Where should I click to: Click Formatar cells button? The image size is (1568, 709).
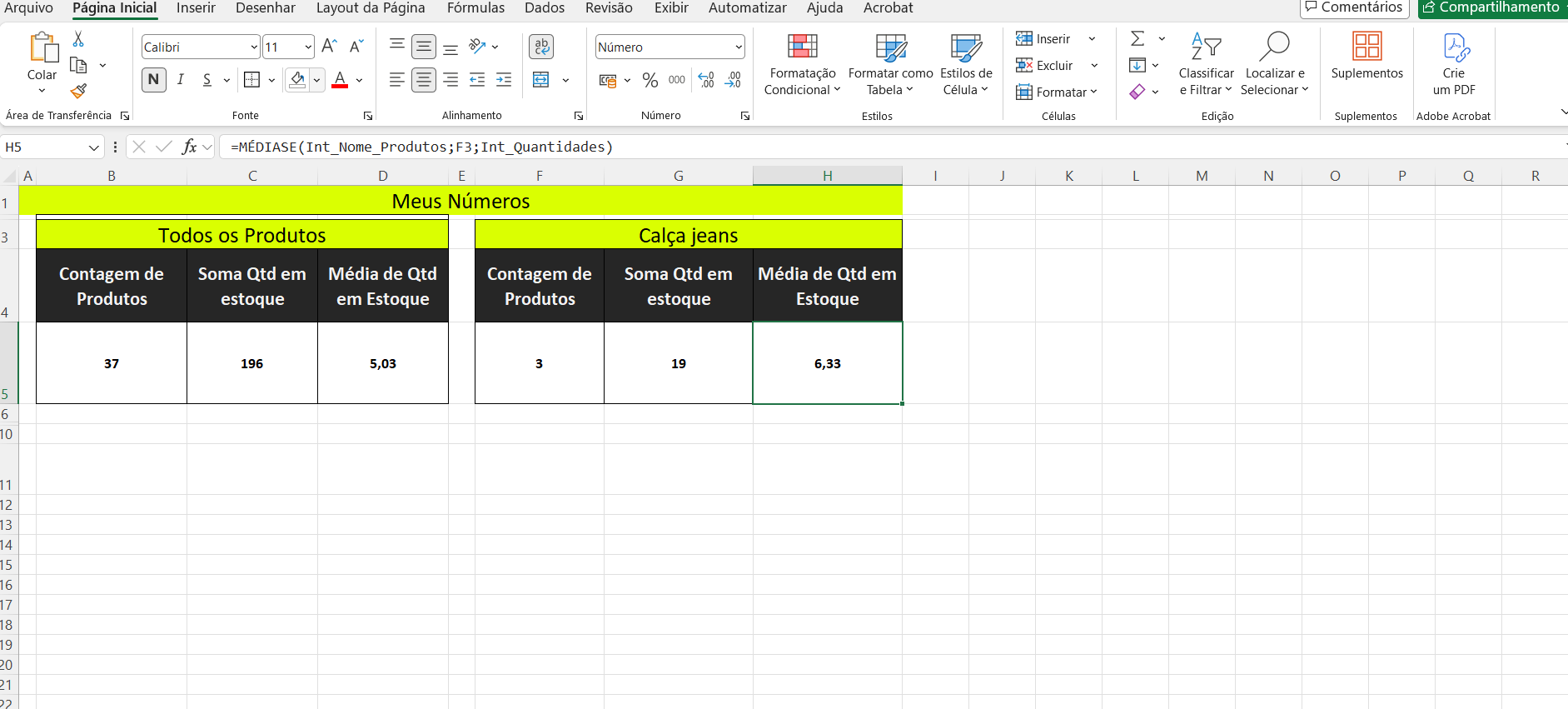coord(1057,92)
